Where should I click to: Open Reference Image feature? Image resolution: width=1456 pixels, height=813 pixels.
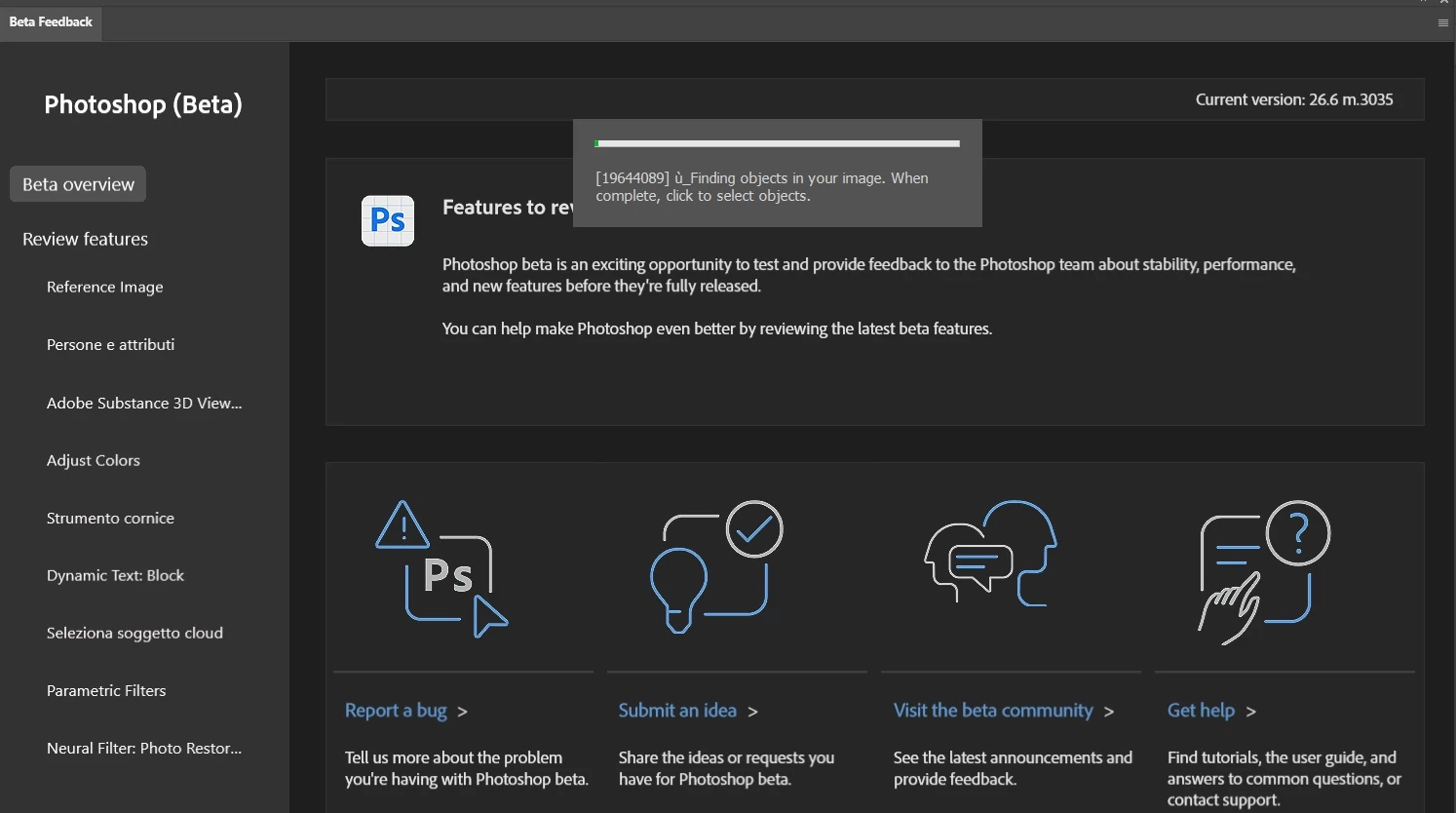(105, 287)
